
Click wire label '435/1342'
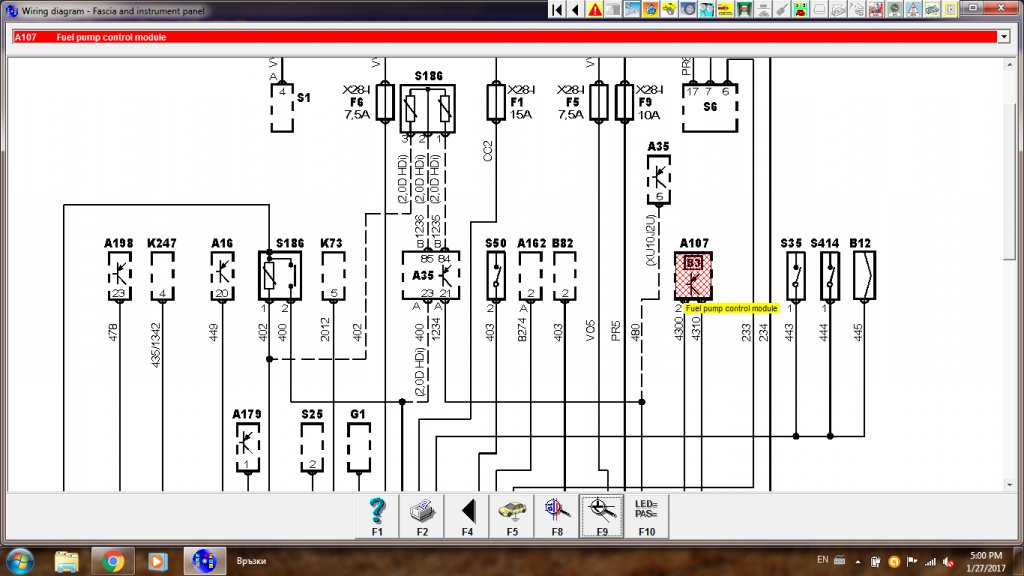coord(156,345)
